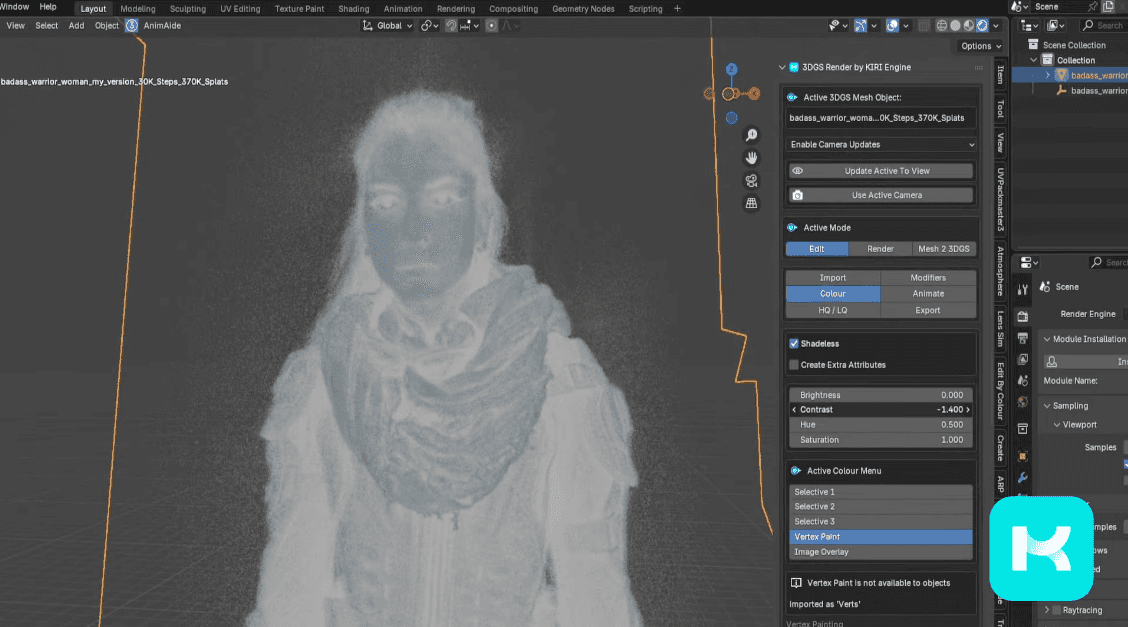
Task: Click the pan hand viewport icon
Action: [751, 158]
